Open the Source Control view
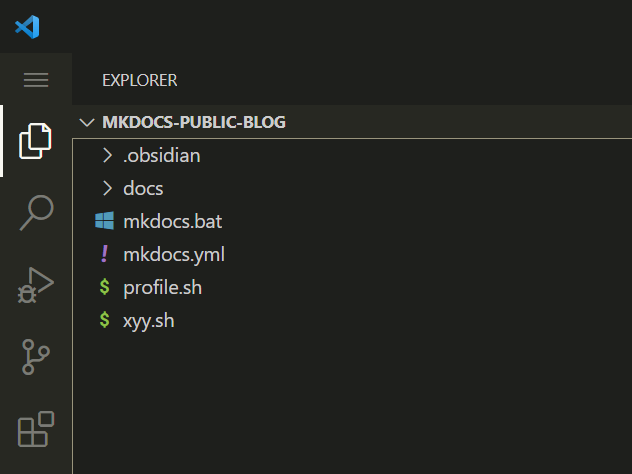632x474 pixels. 35,357
